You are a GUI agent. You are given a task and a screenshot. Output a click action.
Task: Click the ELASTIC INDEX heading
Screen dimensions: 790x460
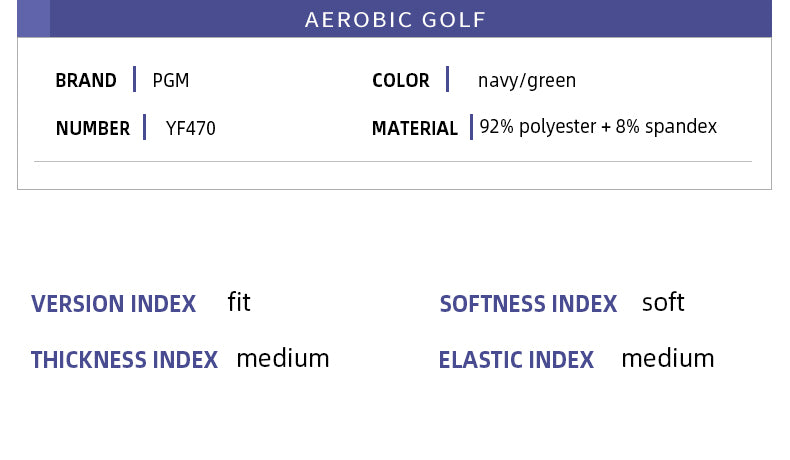[x=516, y=361]
